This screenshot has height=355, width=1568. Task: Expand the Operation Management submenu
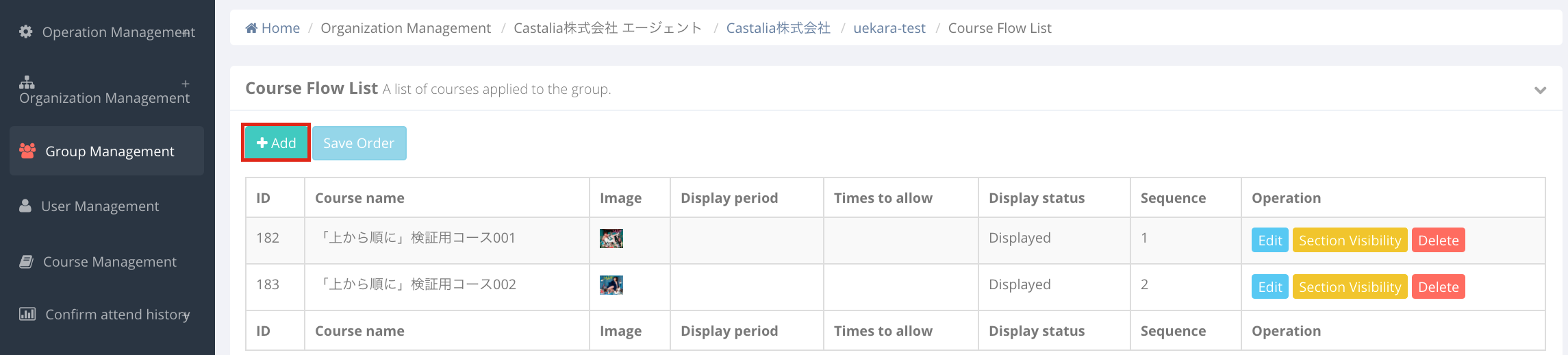(x=186, y=32)
